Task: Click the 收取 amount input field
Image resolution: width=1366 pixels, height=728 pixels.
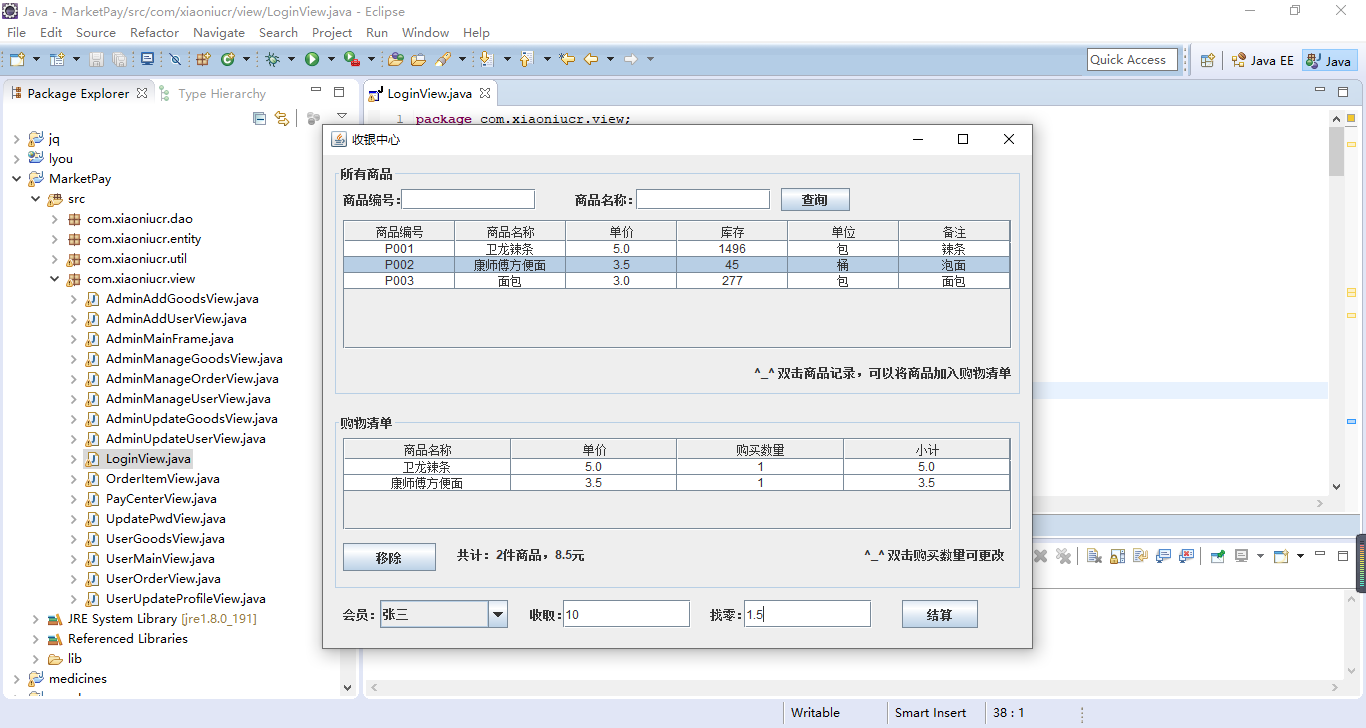Action: [x=627, y=614]
